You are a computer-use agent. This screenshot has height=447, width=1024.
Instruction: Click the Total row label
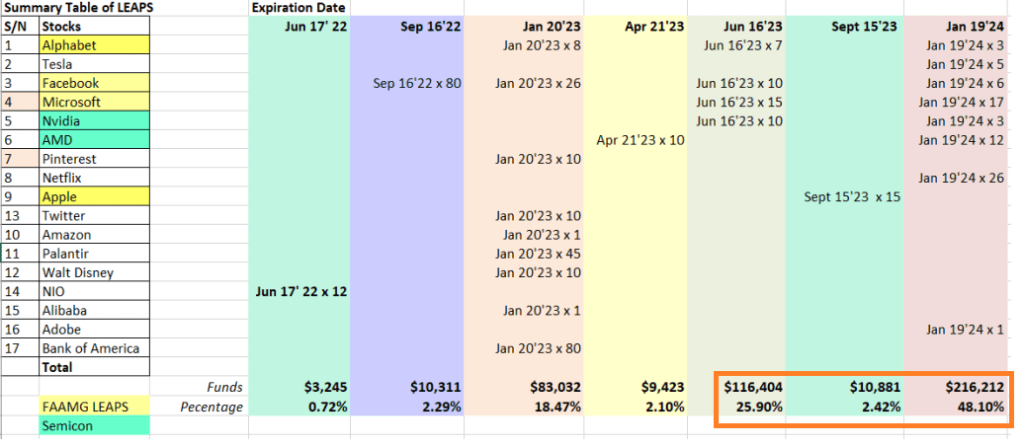(93, 367)
